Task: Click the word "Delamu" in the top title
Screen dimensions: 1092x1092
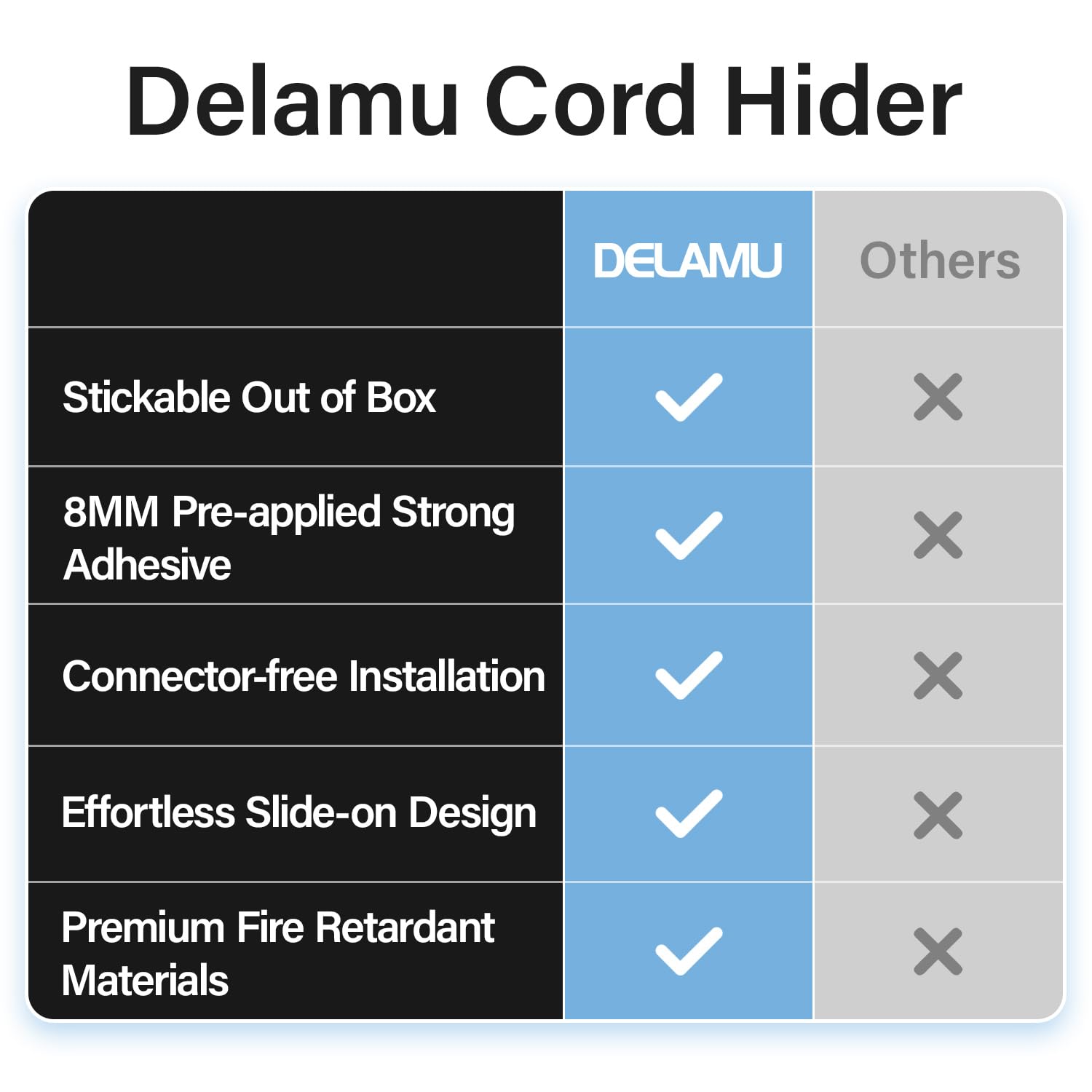Action: tap(293, 102)
